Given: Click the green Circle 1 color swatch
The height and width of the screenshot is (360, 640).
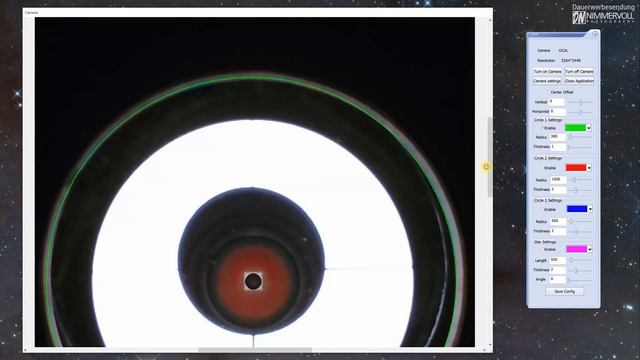Looking at the screenshot, I should [575, 128].
